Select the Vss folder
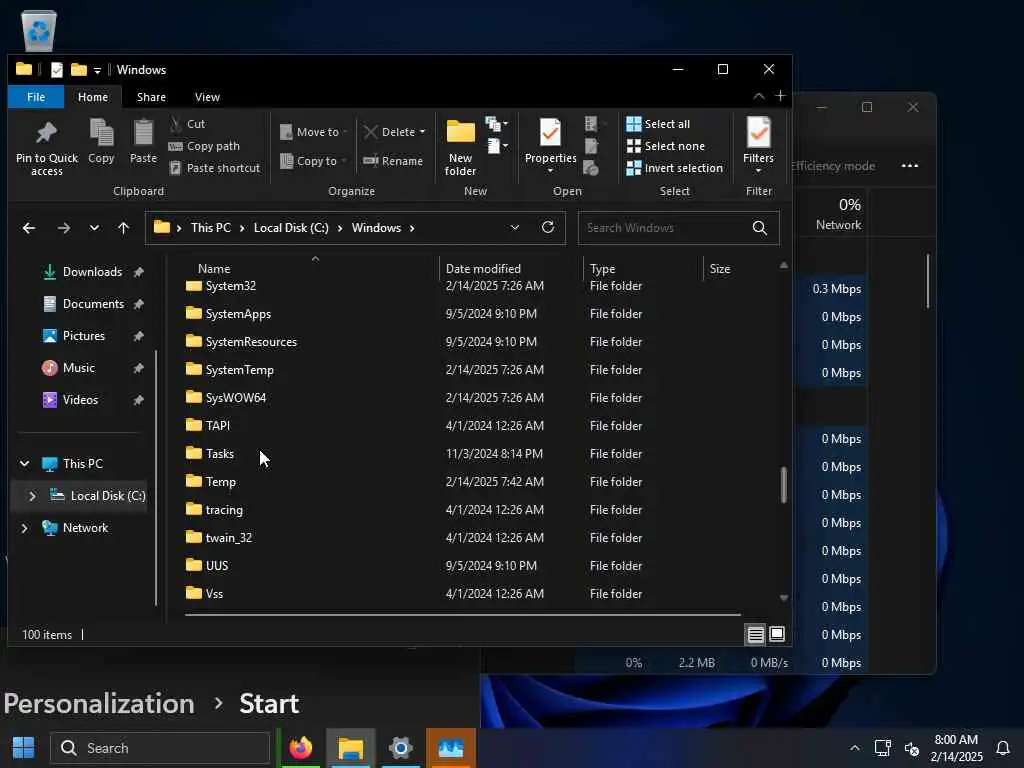The height and width of the screenshot is (768, 1024). [214, 594]
